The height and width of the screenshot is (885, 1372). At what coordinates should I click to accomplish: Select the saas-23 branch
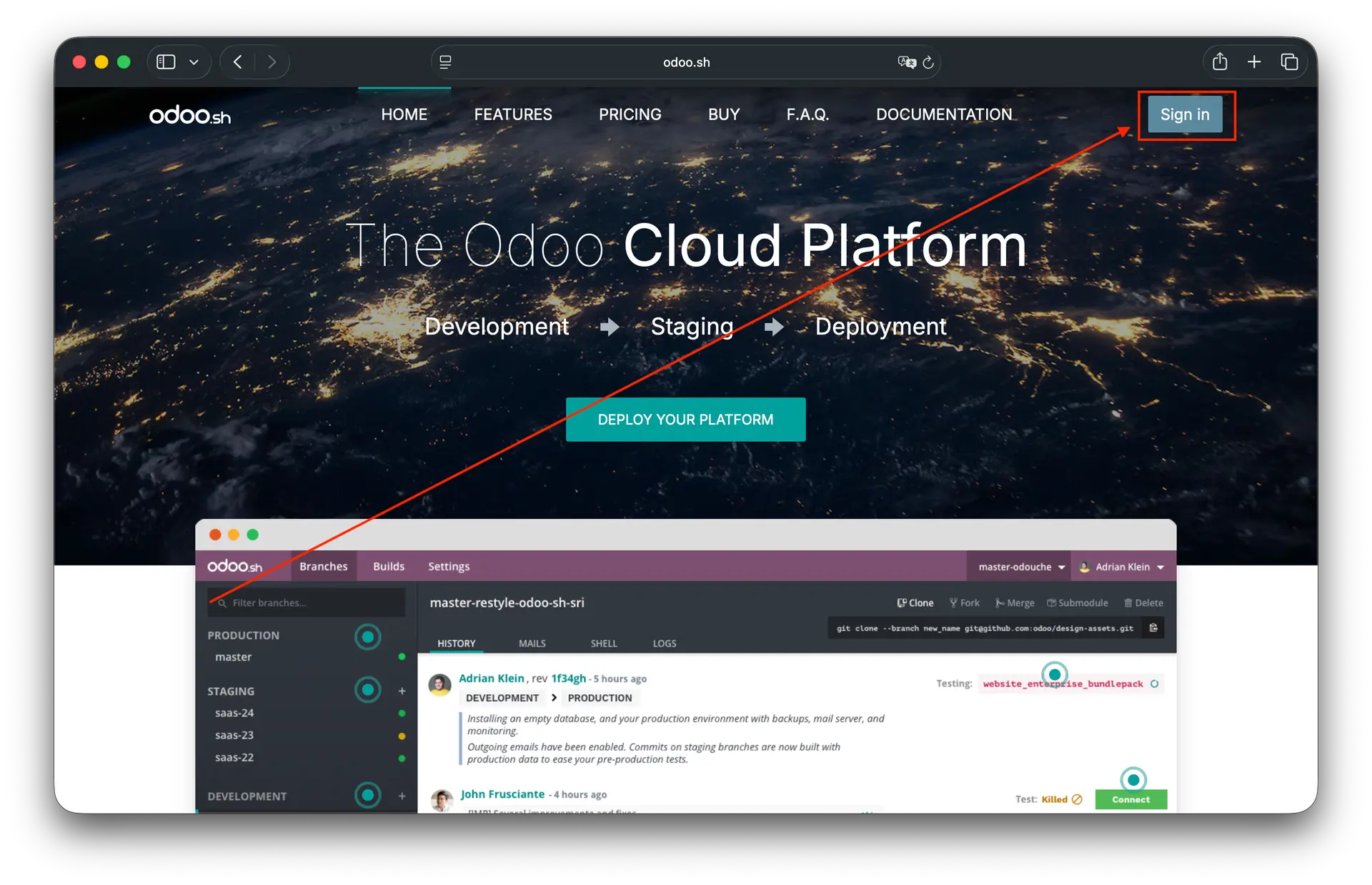[234, 735]
